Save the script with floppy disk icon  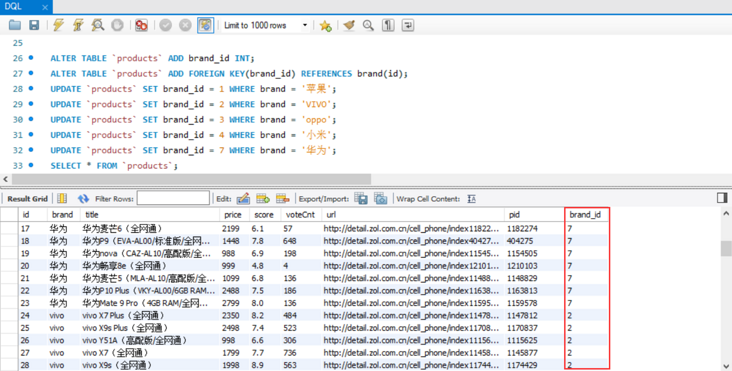[34, 25]
